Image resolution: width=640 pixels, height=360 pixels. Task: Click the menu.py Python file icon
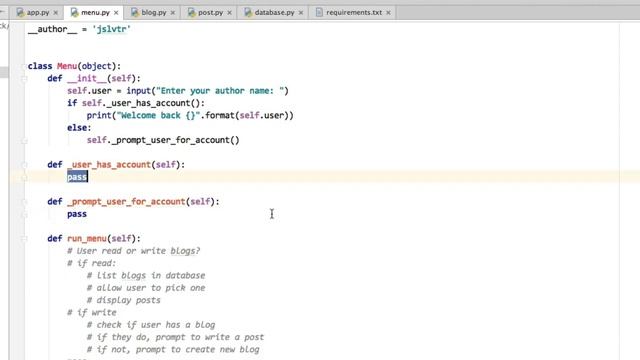[74, 13]
